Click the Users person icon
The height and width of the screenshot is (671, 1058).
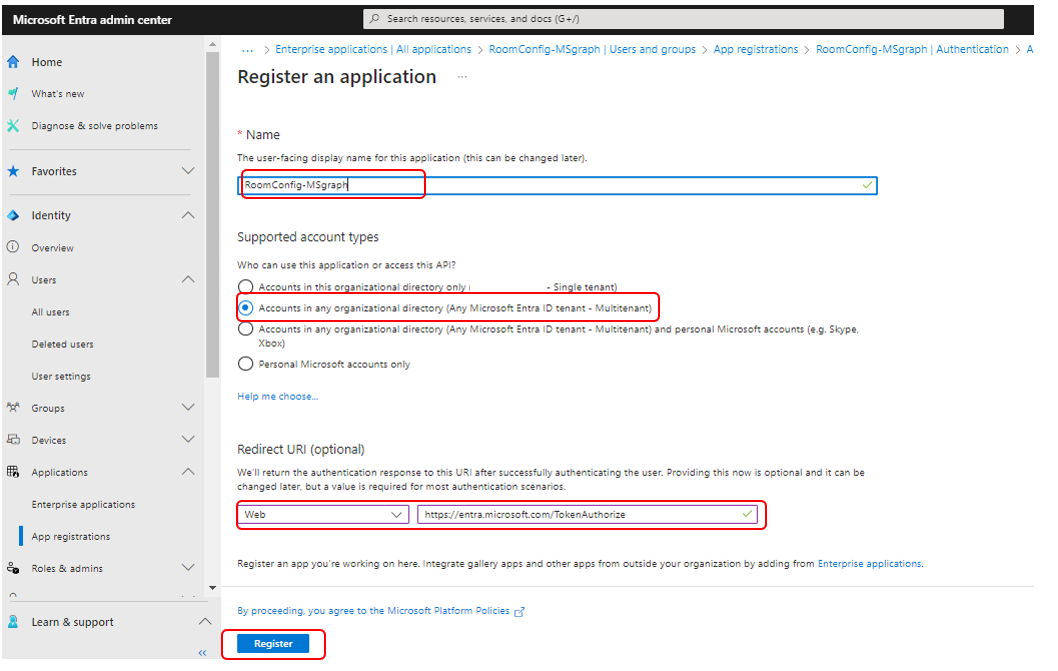pos(13,279)
